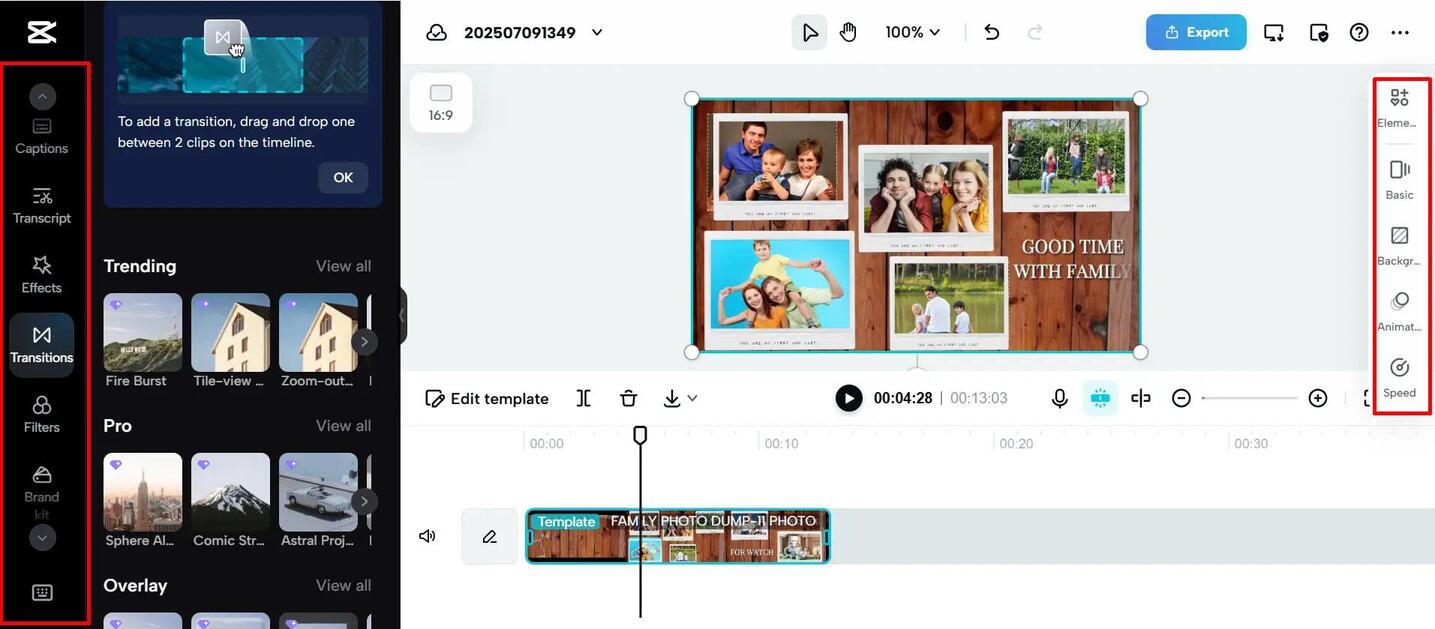
Task: Zoom in the timeline with the plus control
Action: tap(1317, 397)
